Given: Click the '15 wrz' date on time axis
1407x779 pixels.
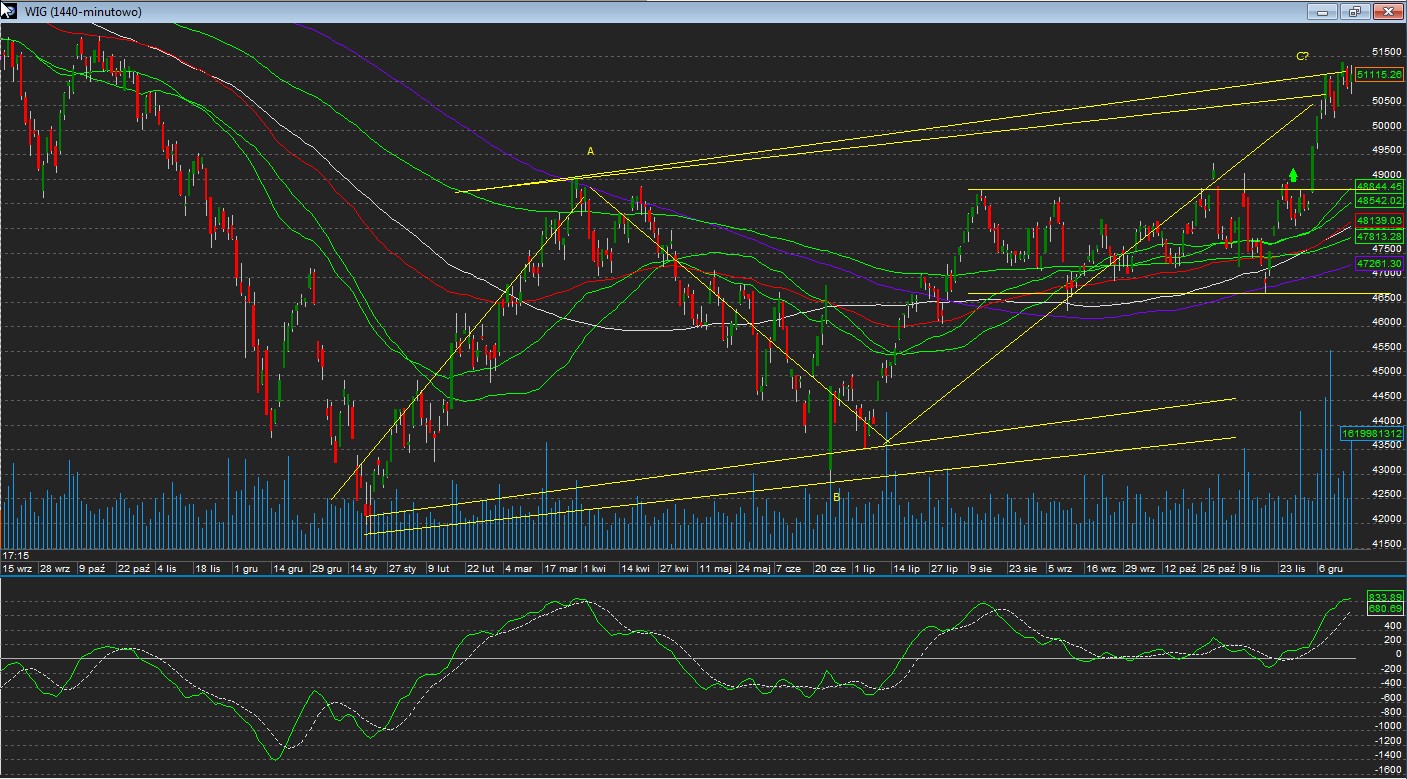Looking at the screenshot, I should point(17,568).
